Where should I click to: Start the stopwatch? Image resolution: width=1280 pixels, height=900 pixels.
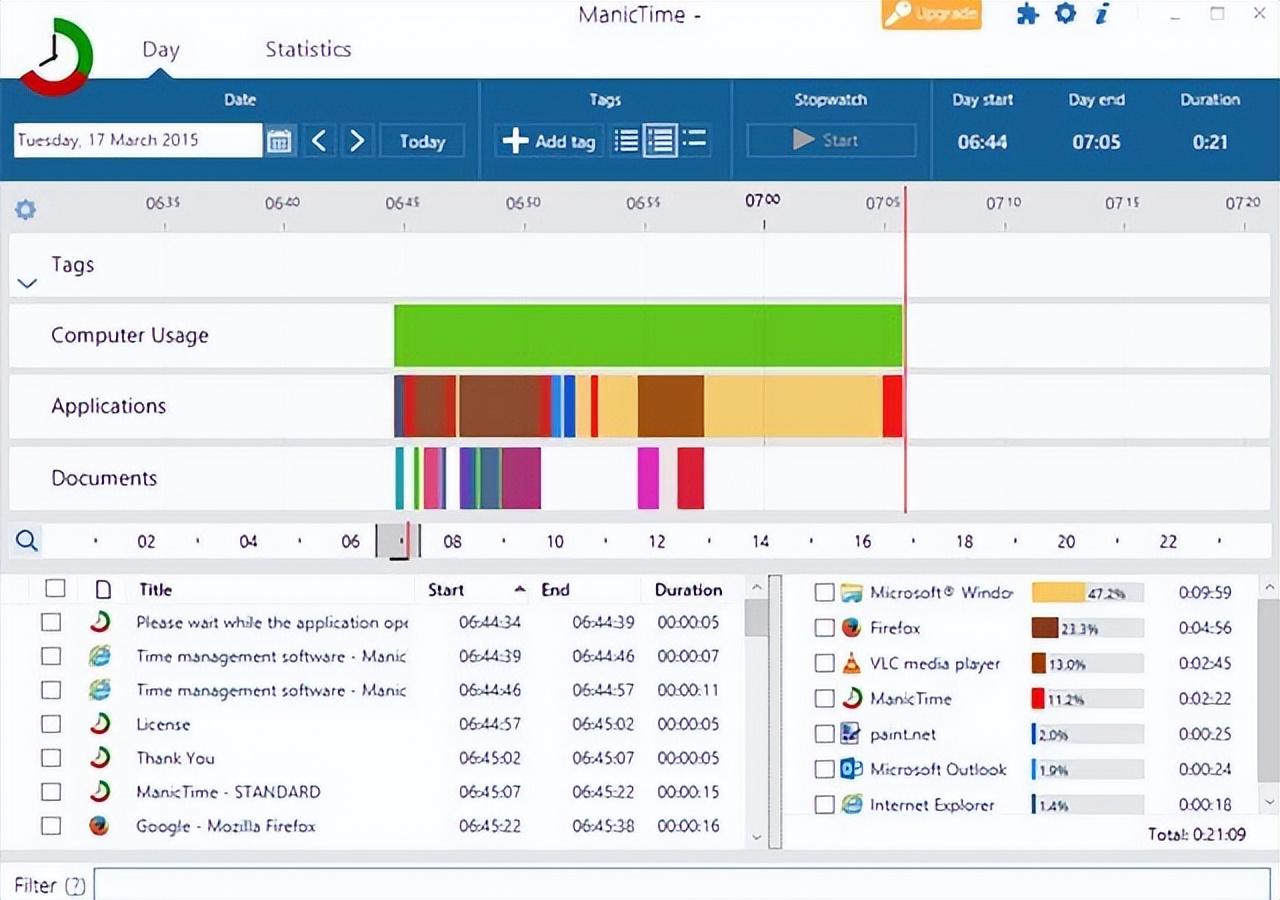[x=831, y=140]
